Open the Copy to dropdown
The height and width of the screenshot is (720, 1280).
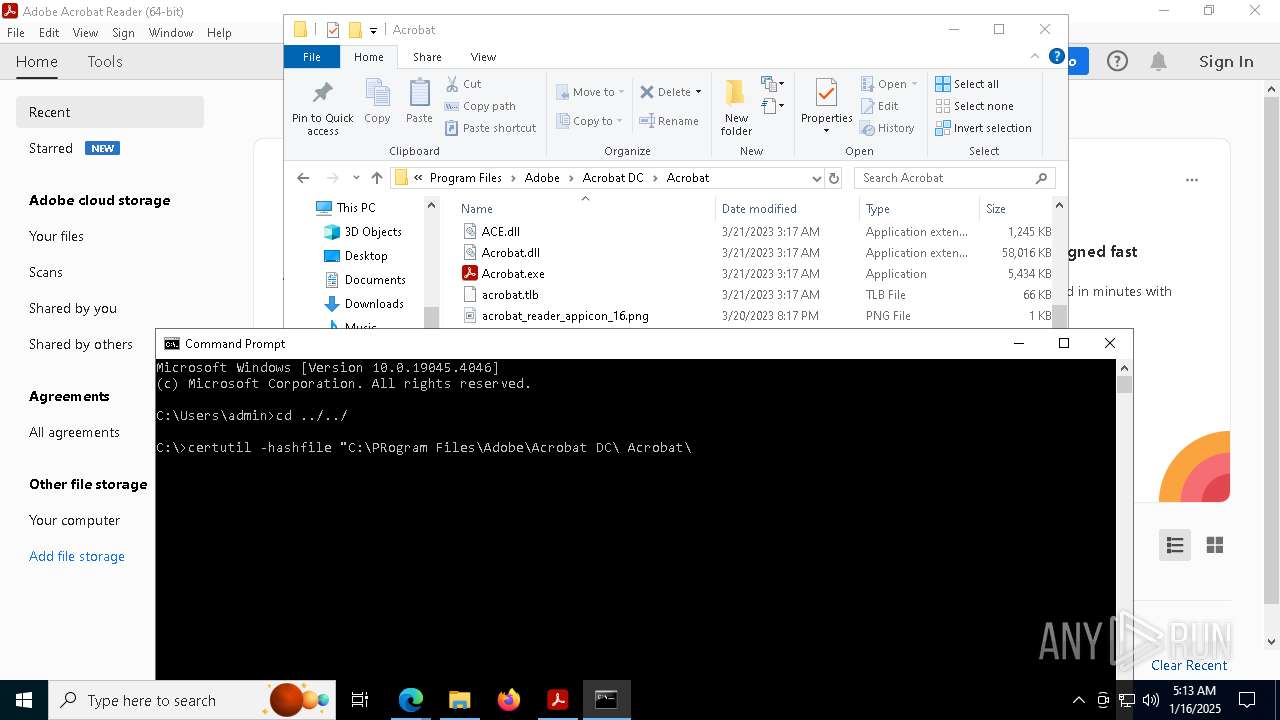(589, 121)
